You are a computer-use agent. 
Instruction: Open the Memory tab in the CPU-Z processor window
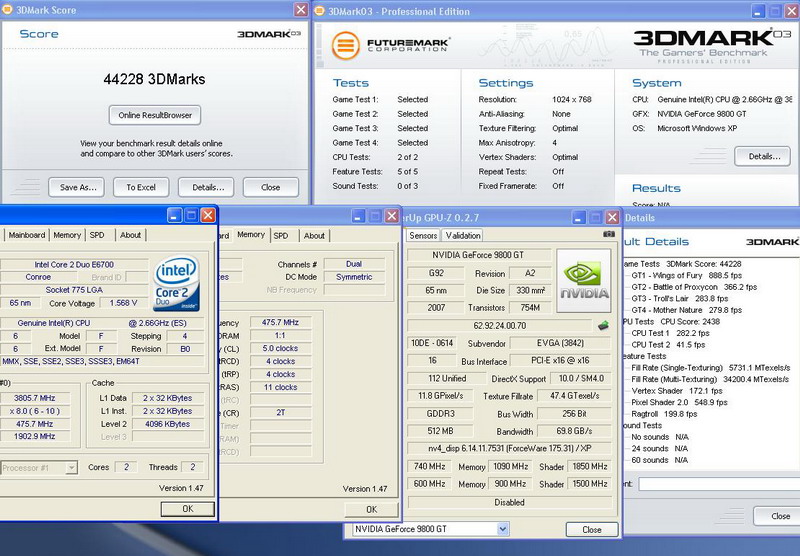coord(67,235)
